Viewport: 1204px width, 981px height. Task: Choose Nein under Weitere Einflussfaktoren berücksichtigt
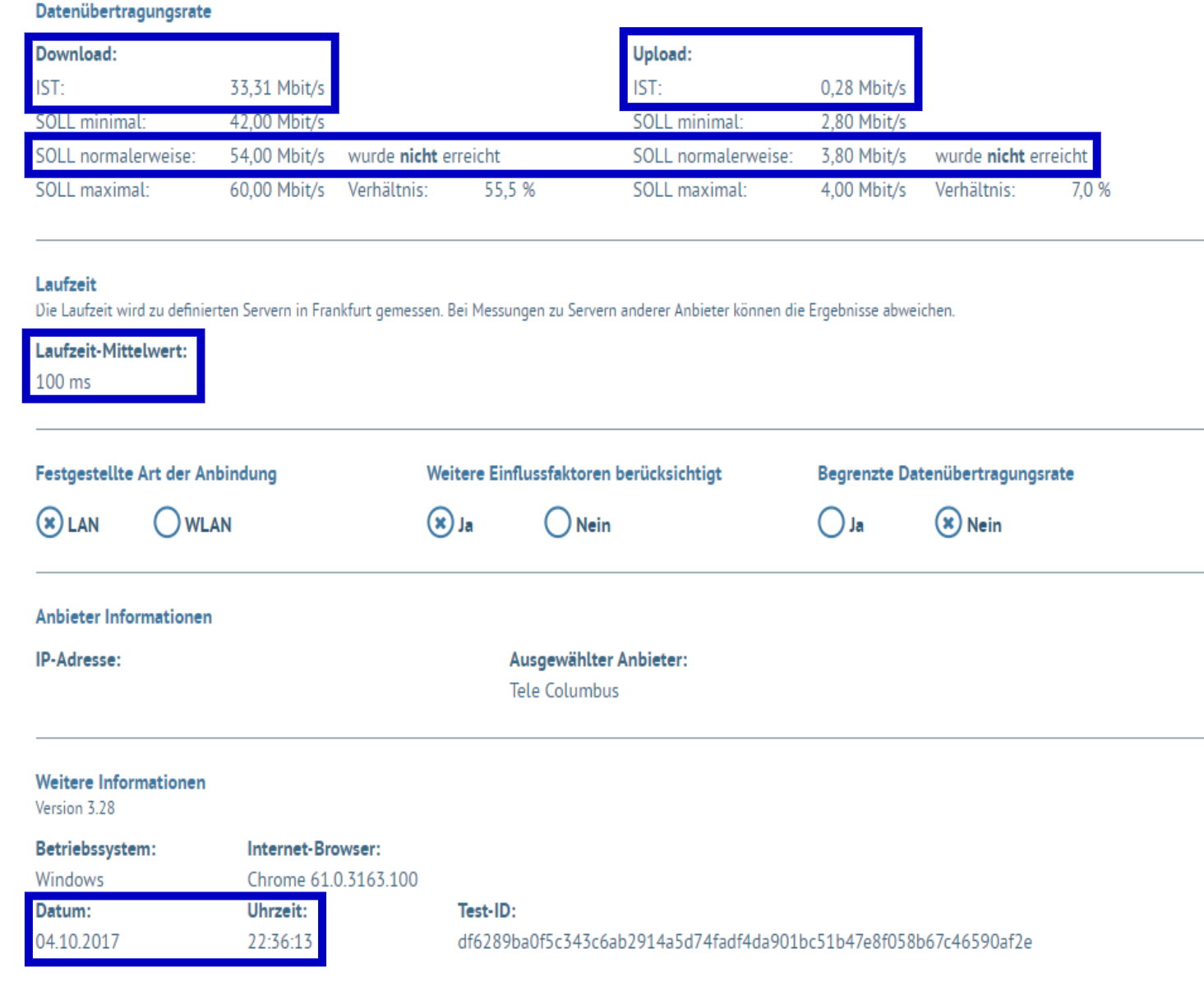[x=557, y=523]
